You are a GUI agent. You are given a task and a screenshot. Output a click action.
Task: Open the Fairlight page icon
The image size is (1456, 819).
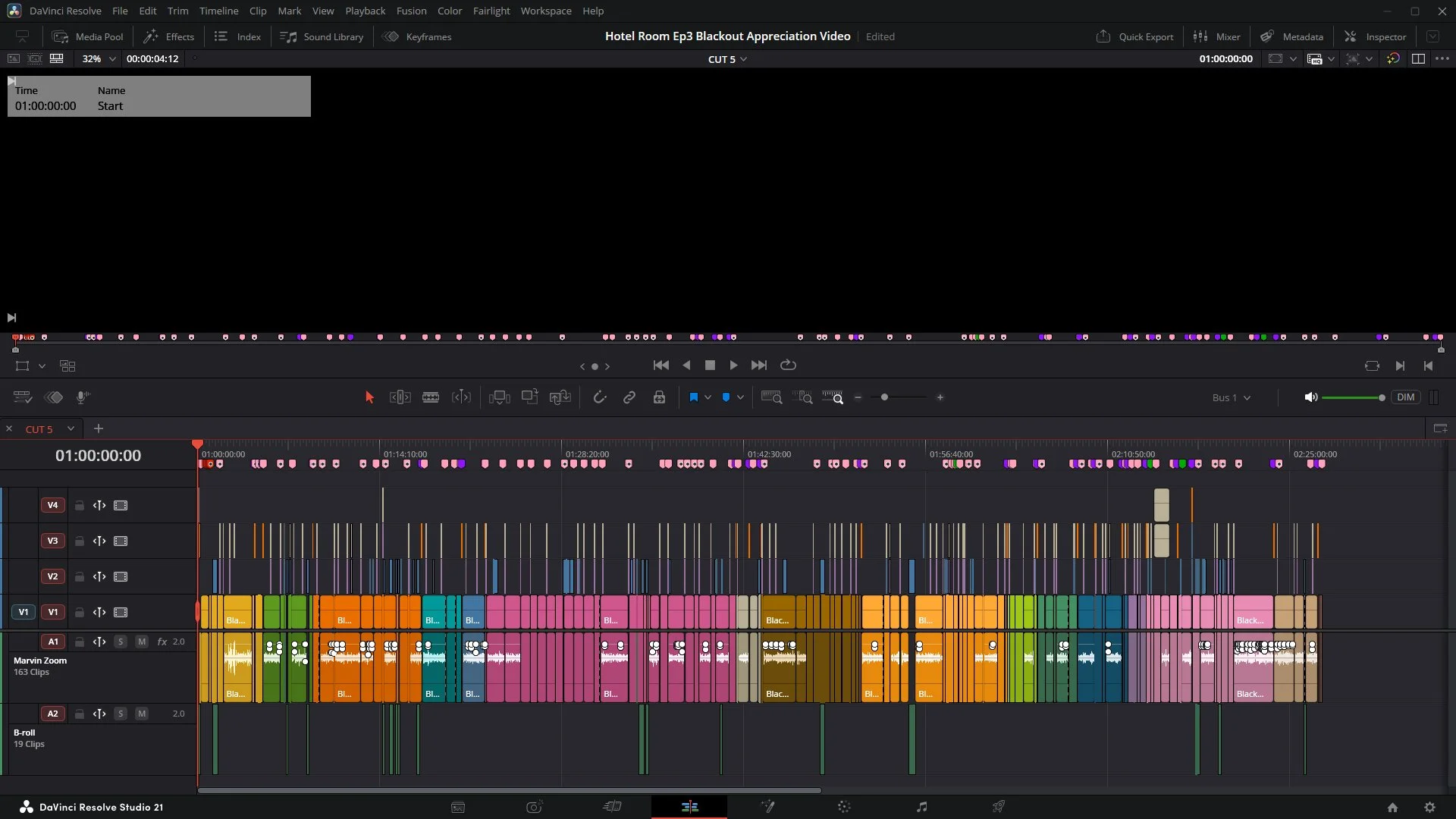pyautogui.click(x=921, y=807)
